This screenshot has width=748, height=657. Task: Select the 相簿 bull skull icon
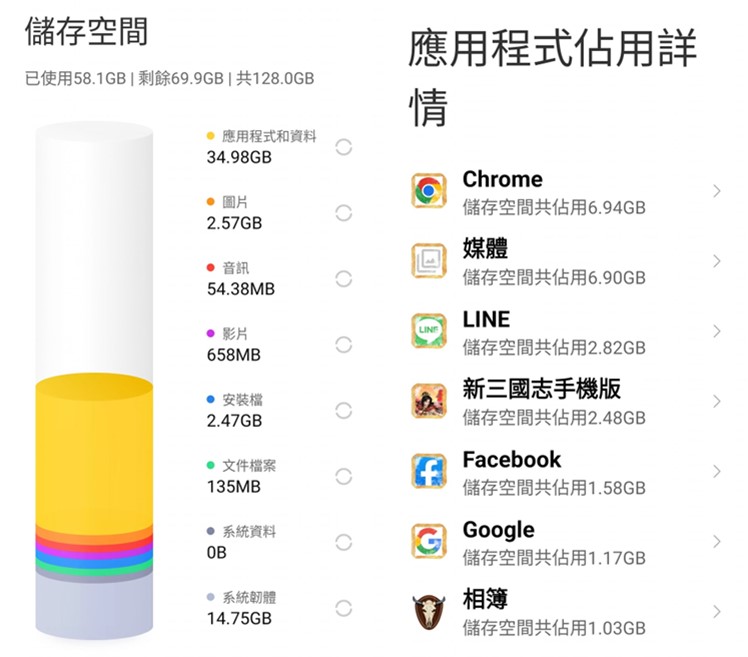[429, 611]
